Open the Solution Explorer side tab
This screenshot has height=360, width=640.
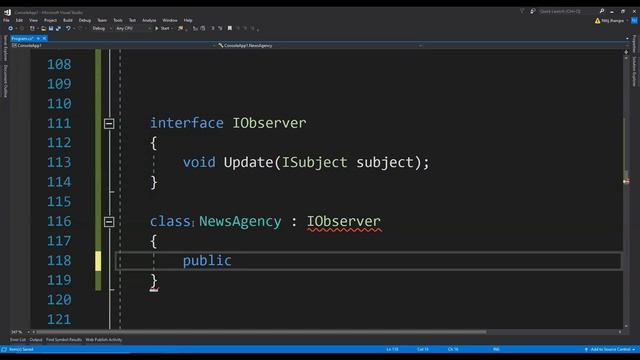coord(634,71)
